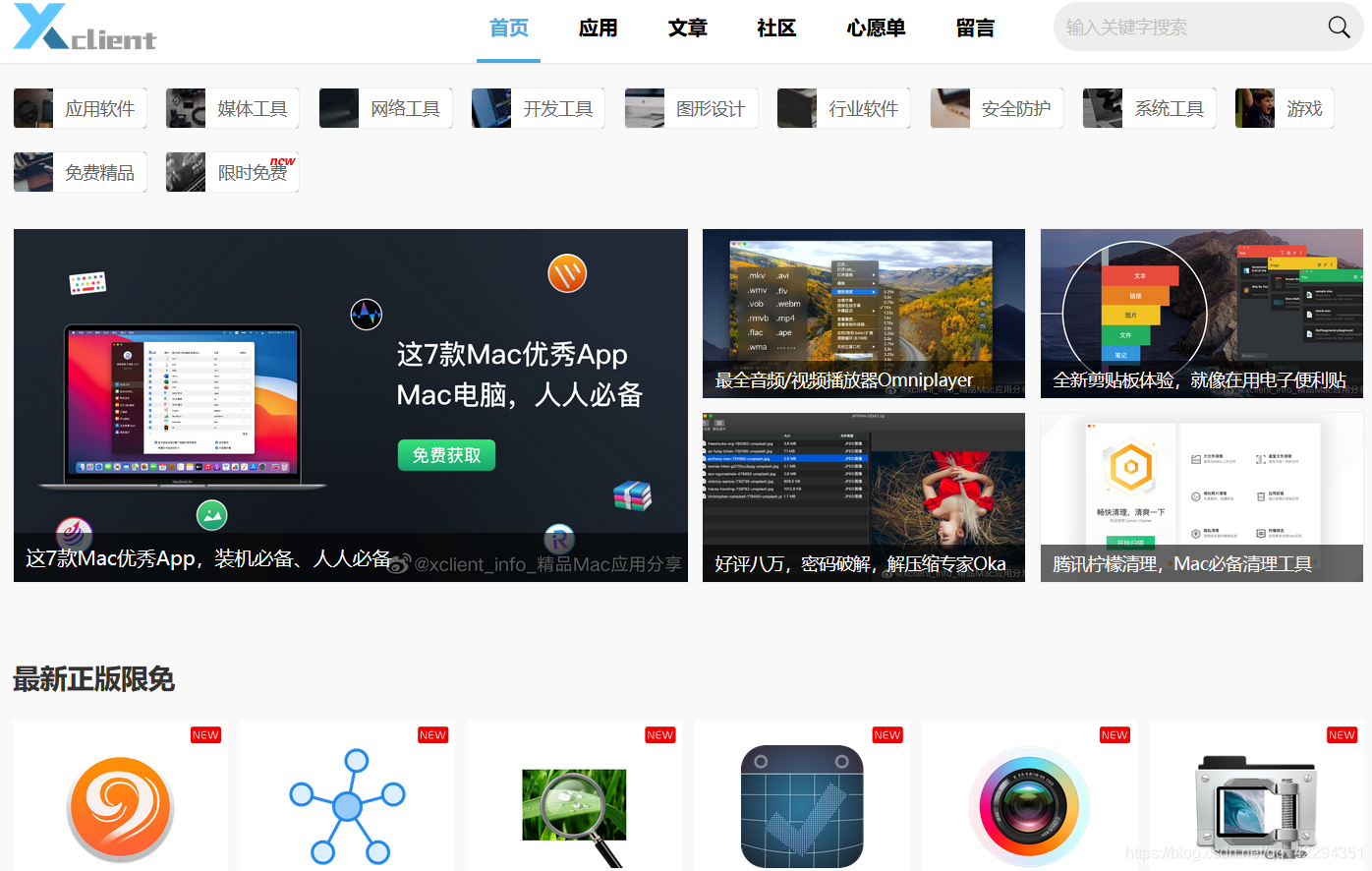Click the 媒体工具 category thumbnail image

[186, 108]
